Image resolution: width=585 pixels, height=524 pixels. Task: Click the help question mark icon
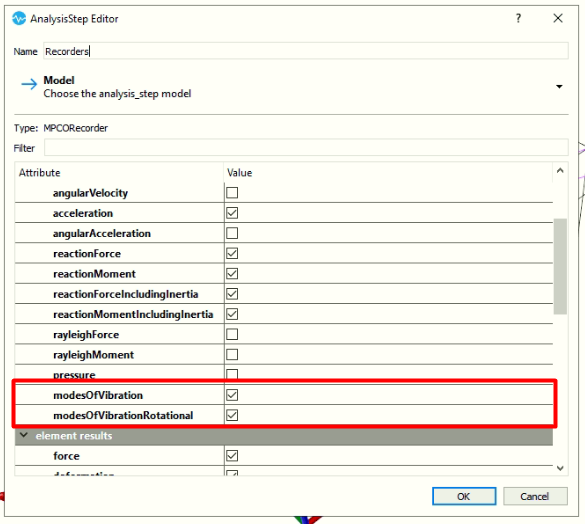(518, 18)
